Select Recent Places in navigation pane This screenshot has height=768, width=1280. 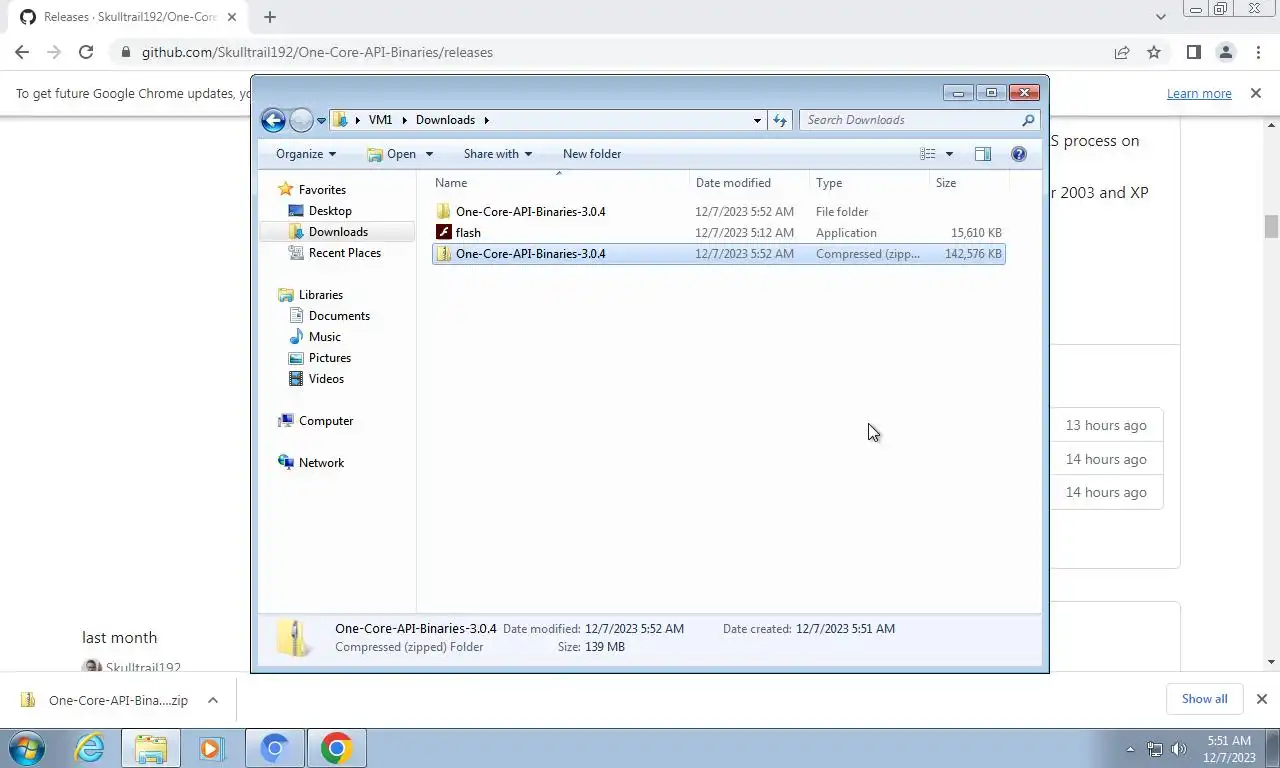coord(345,253)
